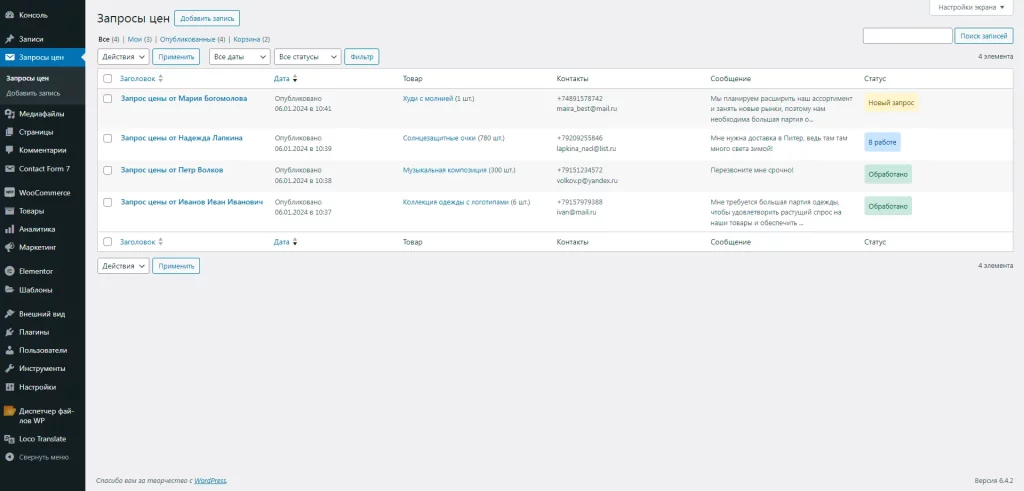
Task: Open the Добавить запись submenu item
Action: point(33,93)
